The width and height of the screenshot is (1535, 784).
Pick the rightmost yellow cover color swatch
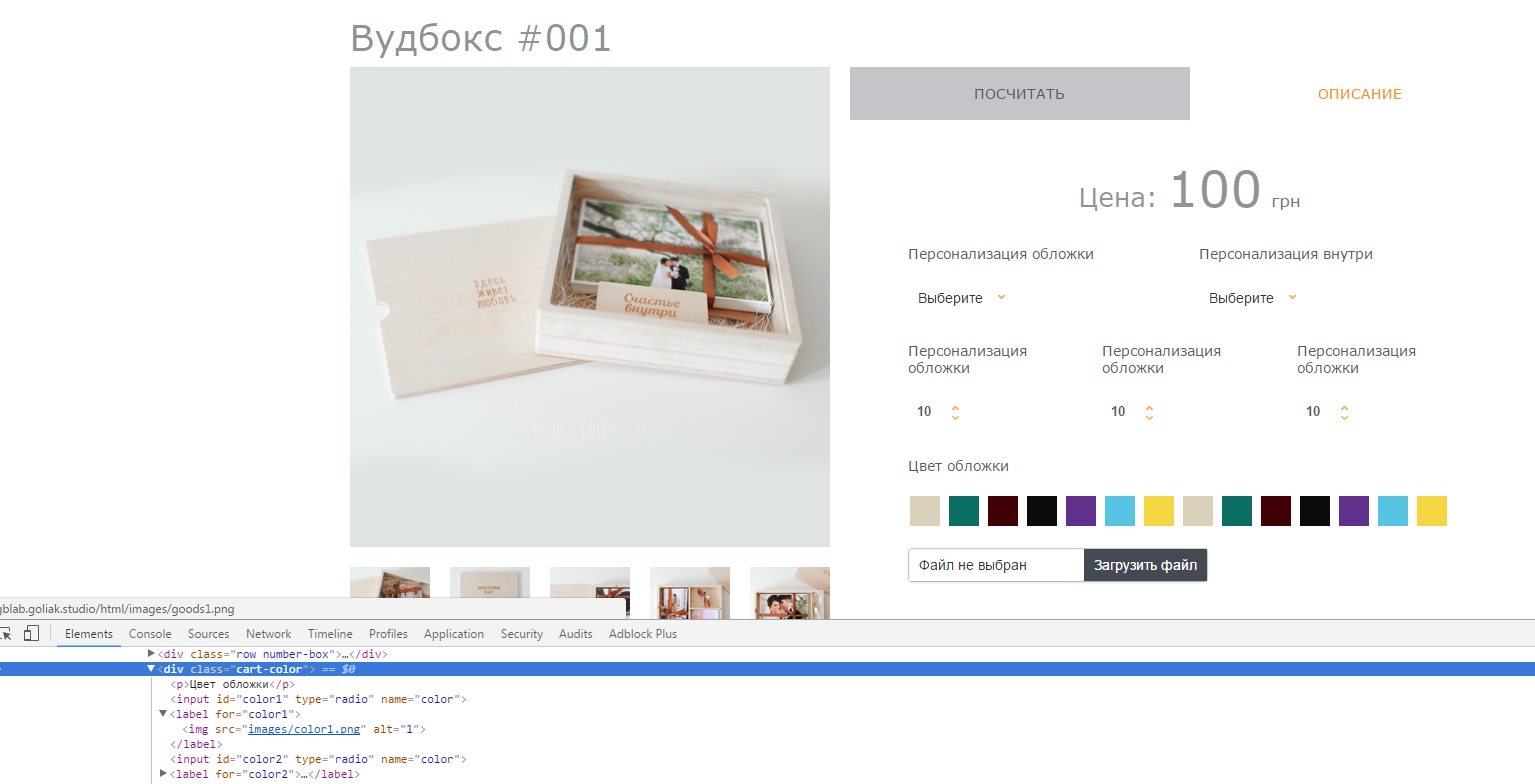coord(1431,511)
